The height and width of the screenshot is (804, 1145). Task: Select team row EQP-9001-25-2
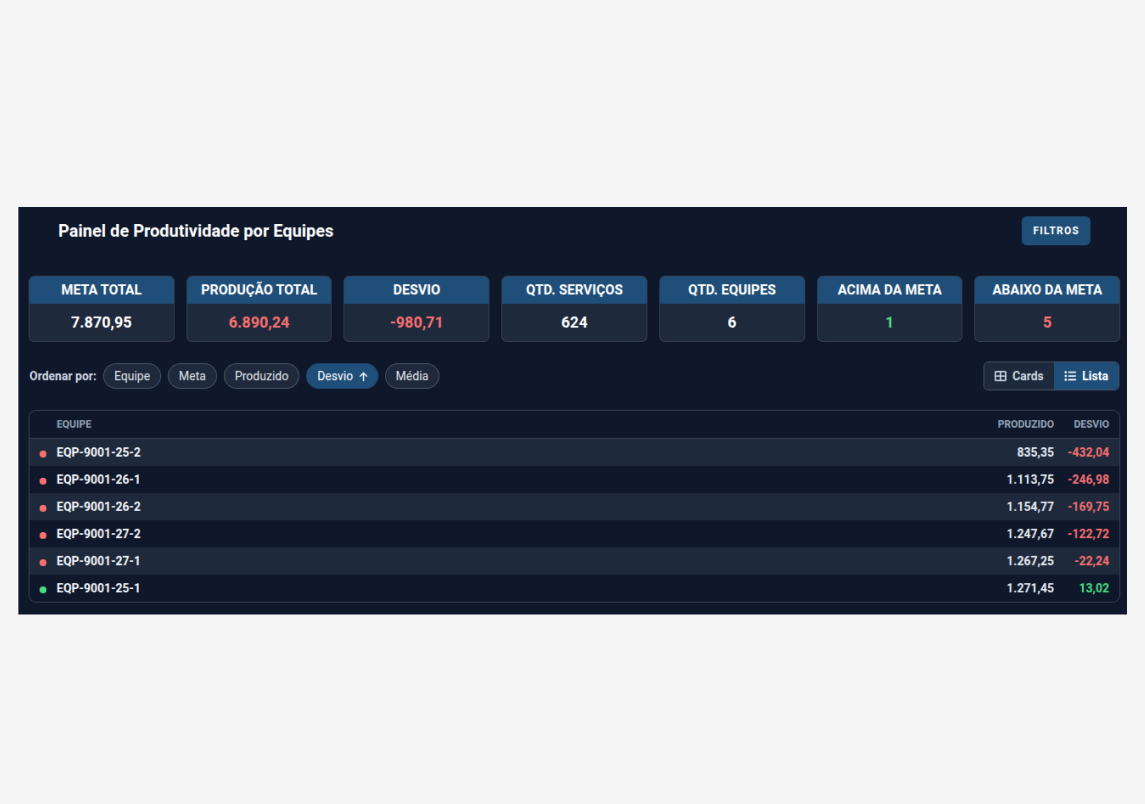(574, 453)
